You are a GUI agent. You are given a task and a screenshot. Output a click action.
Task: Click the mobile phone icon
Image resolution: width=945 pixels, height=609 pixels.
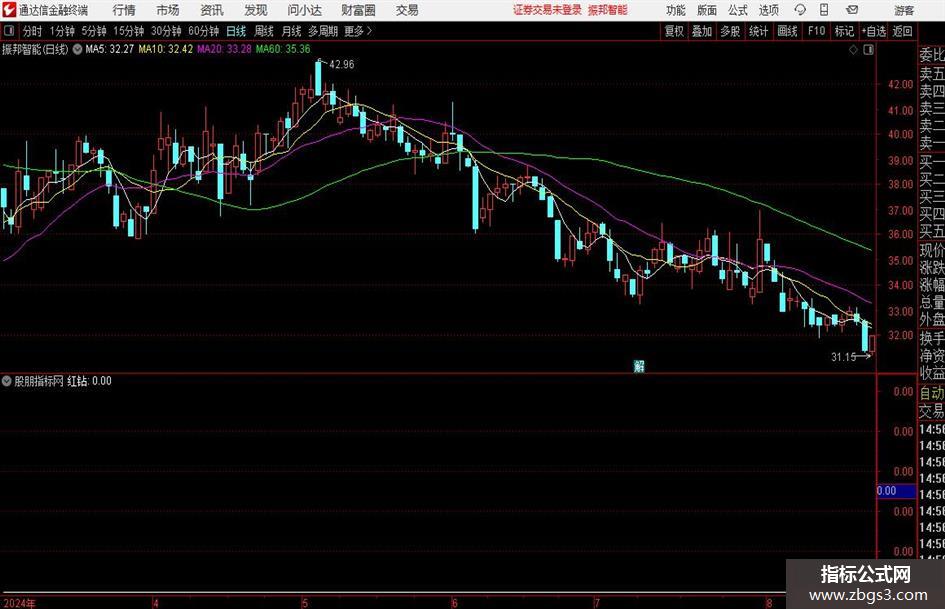(824, 10)
